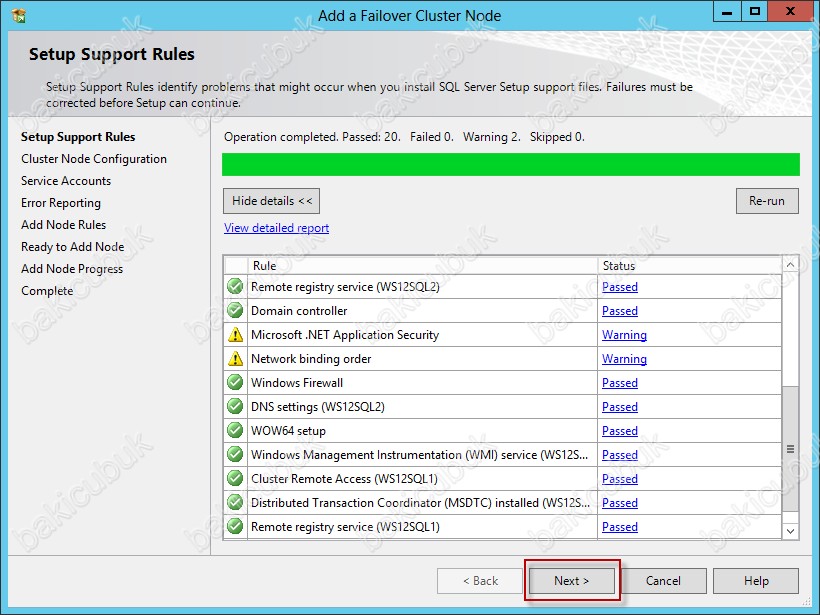Click the "Operation completed. Passed: 20." summary text

tap(312, 137)
